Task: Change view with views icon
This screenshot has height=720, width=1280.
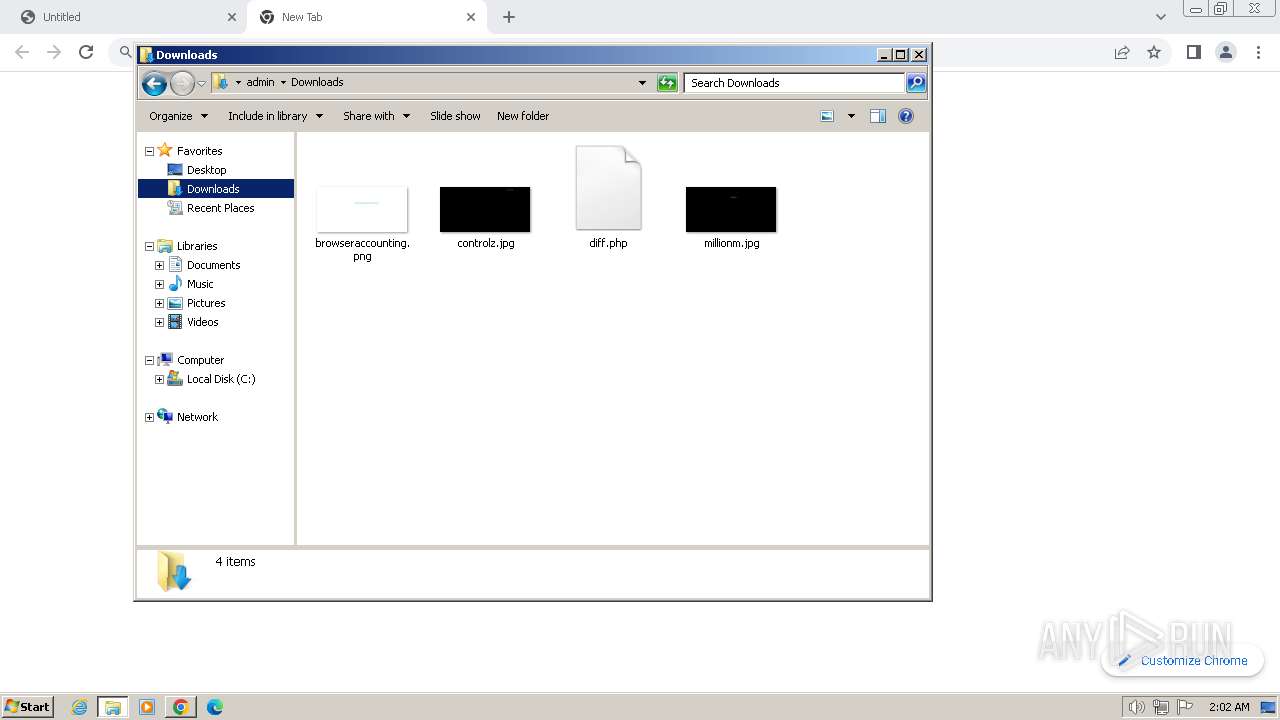Action: (827, 116)
